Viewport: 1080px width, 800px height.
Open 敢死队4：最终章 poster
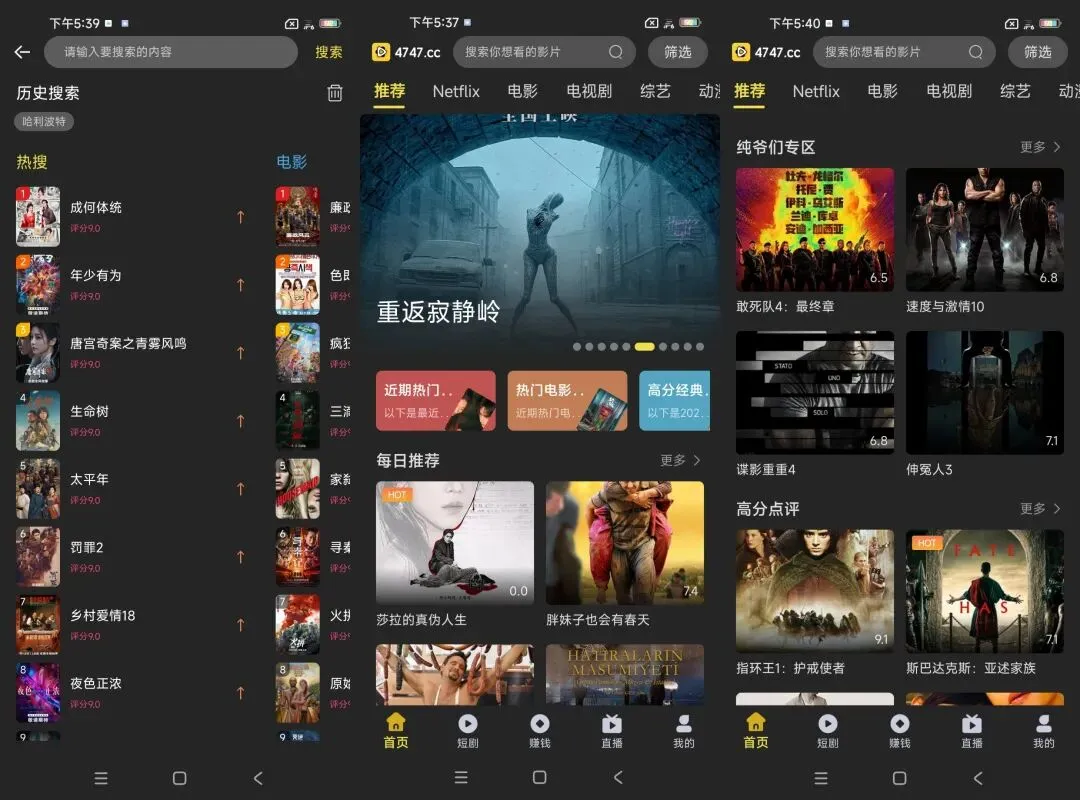click(815, 229)
